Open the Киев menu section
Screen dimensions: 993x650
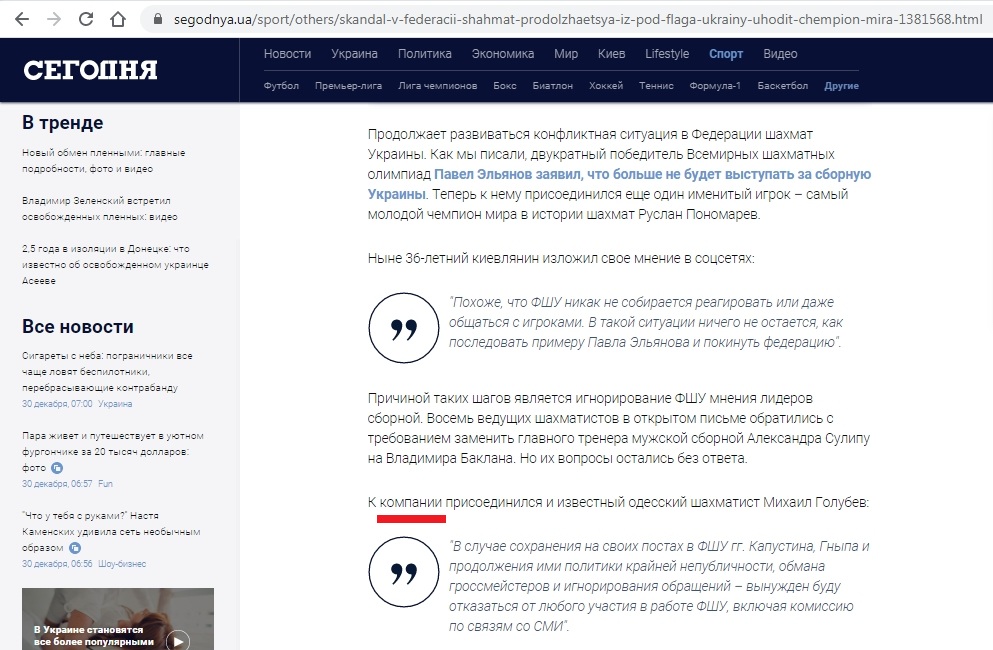611,54
